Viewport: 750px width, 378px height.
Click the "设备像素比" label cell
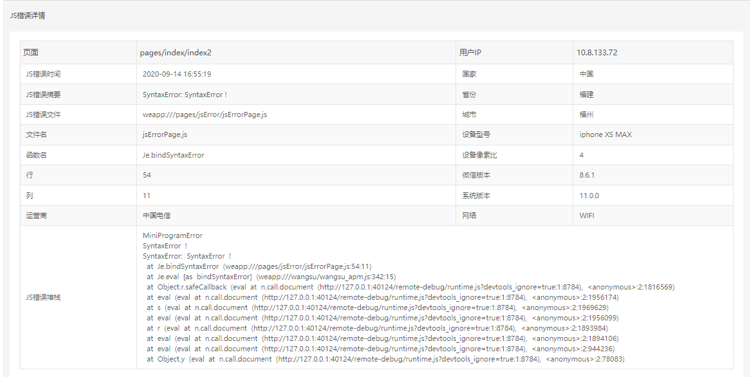pyautogui.click(x=514, y=155)
